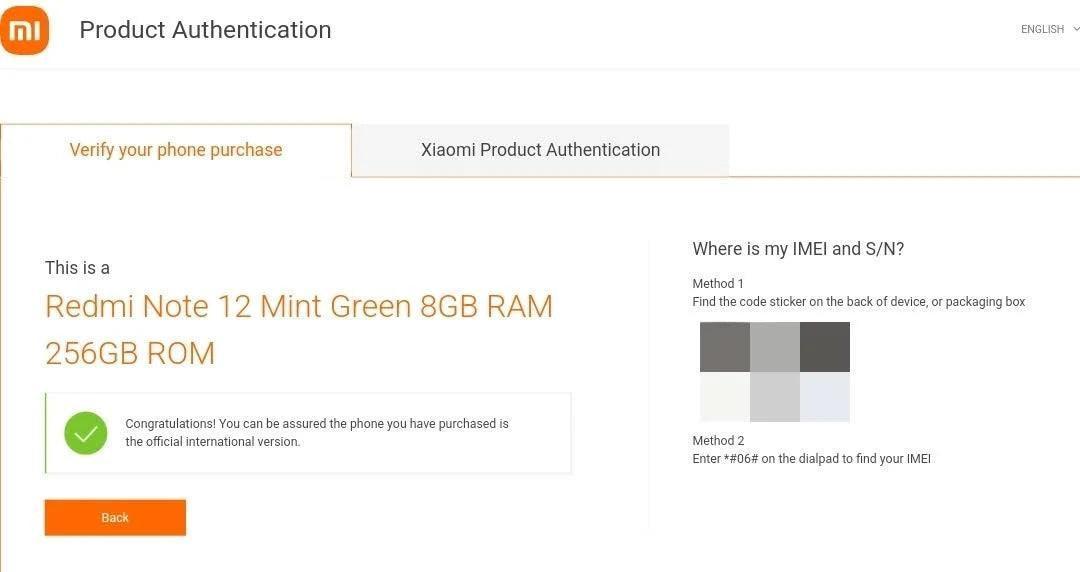Click the Method 1 label
The image size is (1080, 572).
click(718, 284)
